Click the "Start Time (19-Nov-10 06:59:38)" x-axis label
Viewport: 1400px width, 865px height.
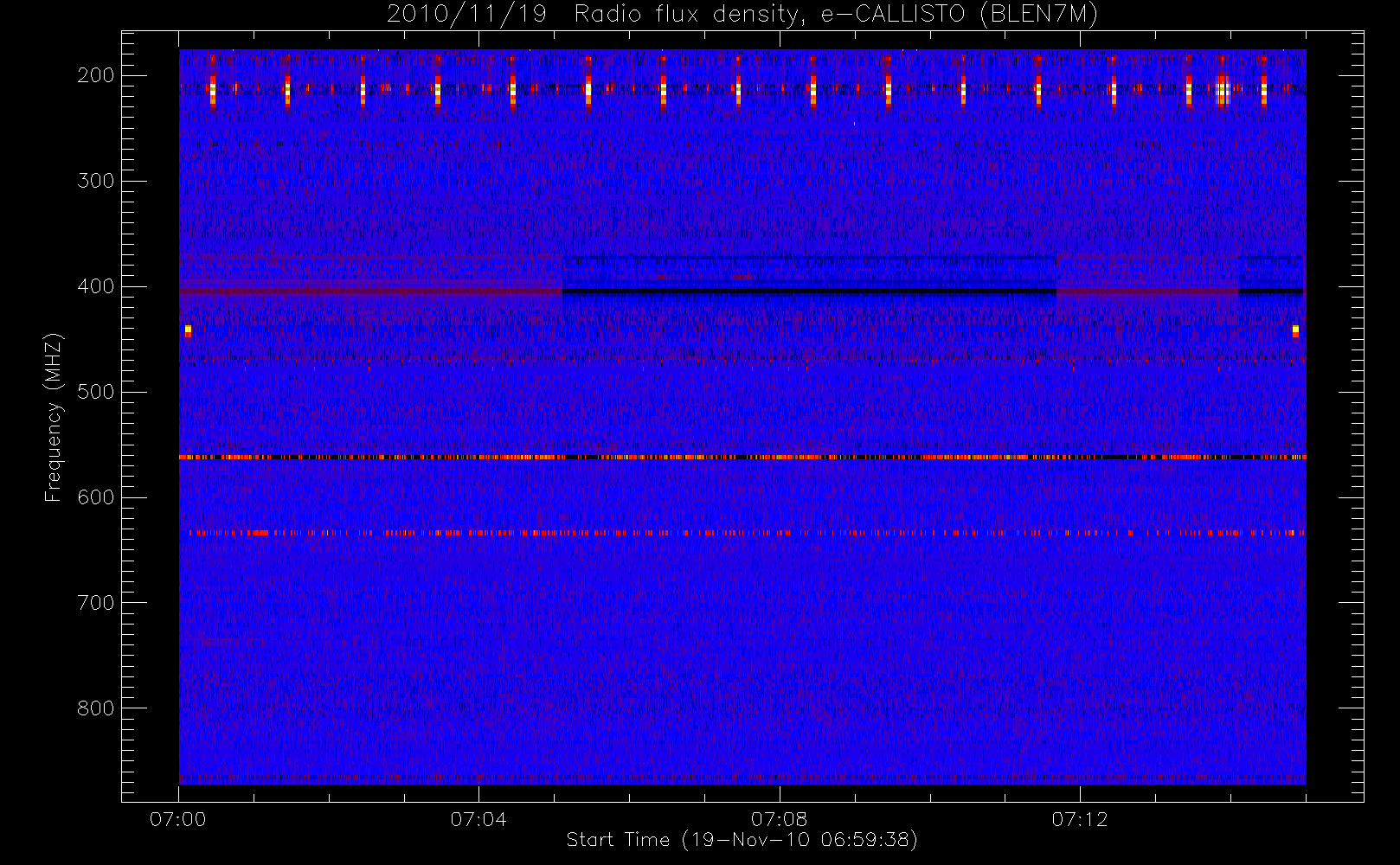coord(742,840)
